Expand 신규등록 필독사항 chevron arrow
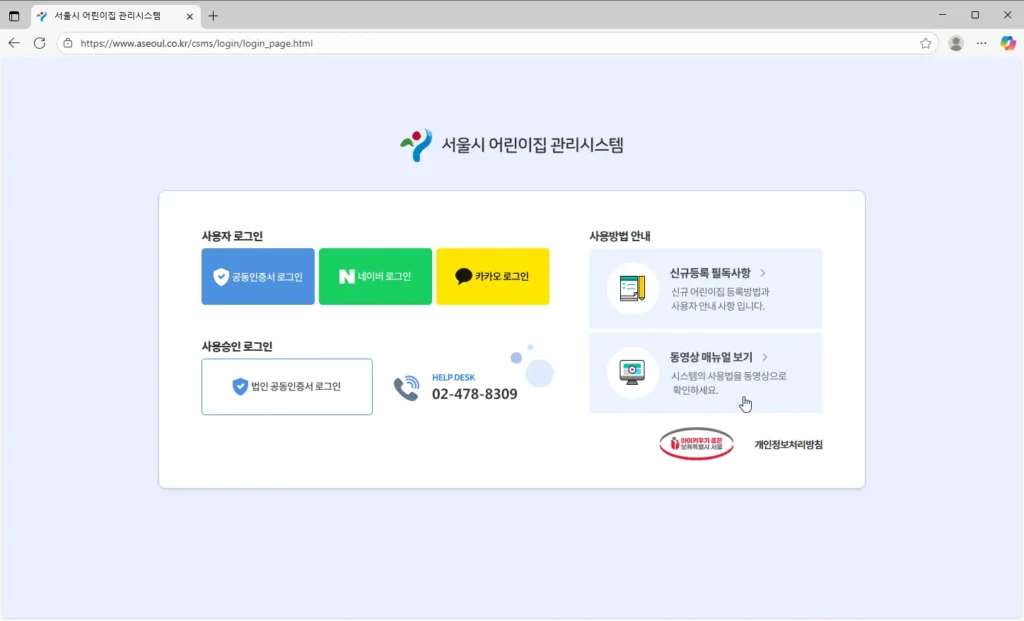The image size is (1024, 621). click(763, 273)
